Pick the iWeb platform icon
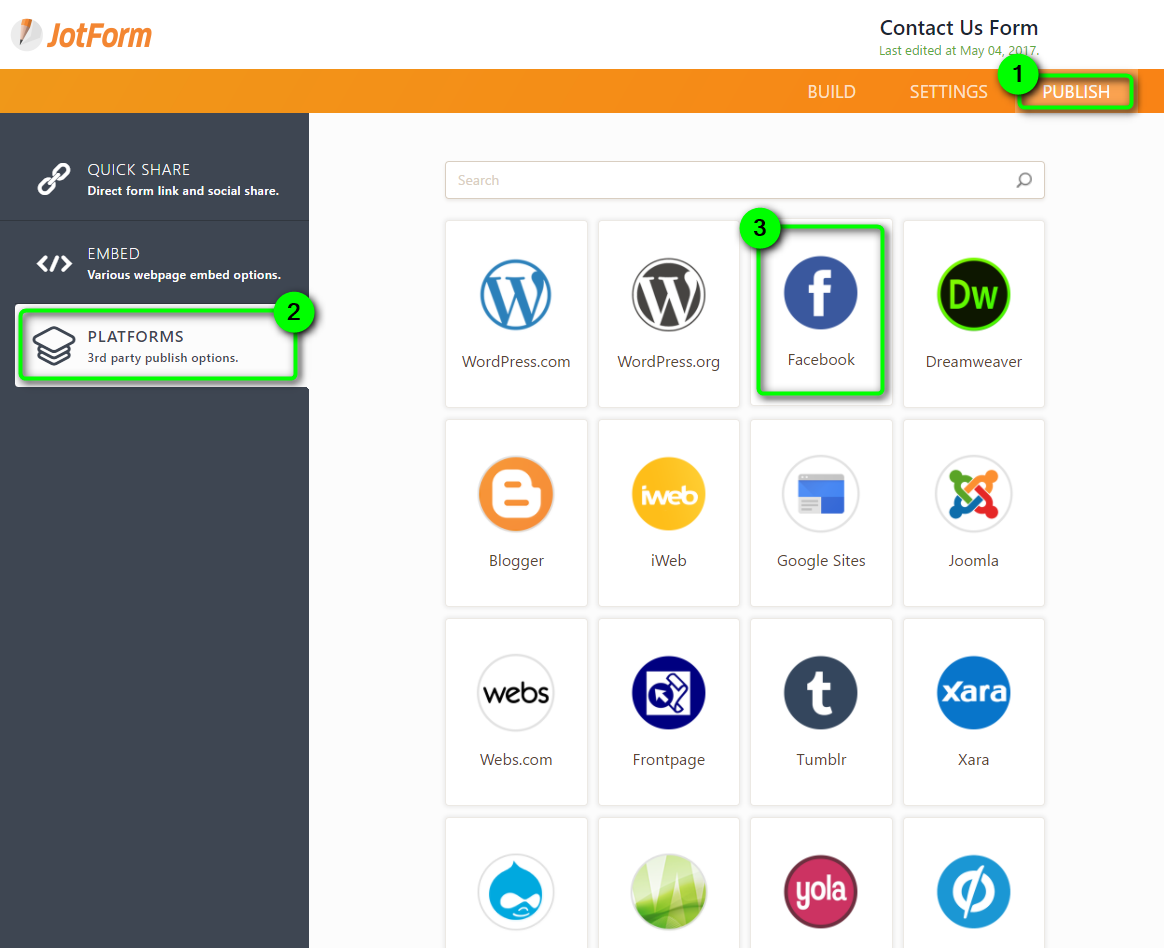Screen dimensions: 1164x948 668,494
